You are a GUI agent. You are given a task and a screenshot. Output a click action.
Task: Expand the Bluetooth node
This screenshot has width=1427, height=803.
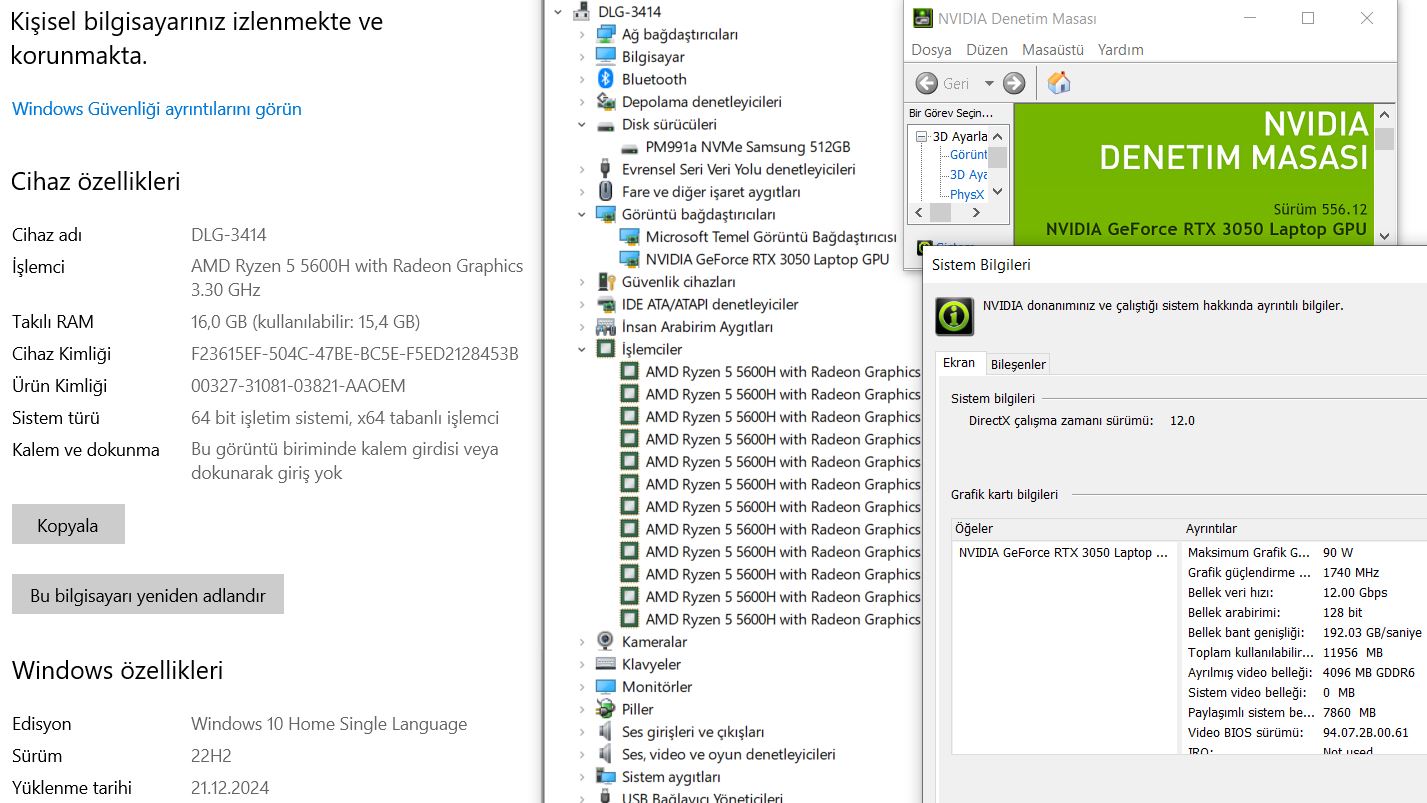pyautogui.click(x=581, y=79)
